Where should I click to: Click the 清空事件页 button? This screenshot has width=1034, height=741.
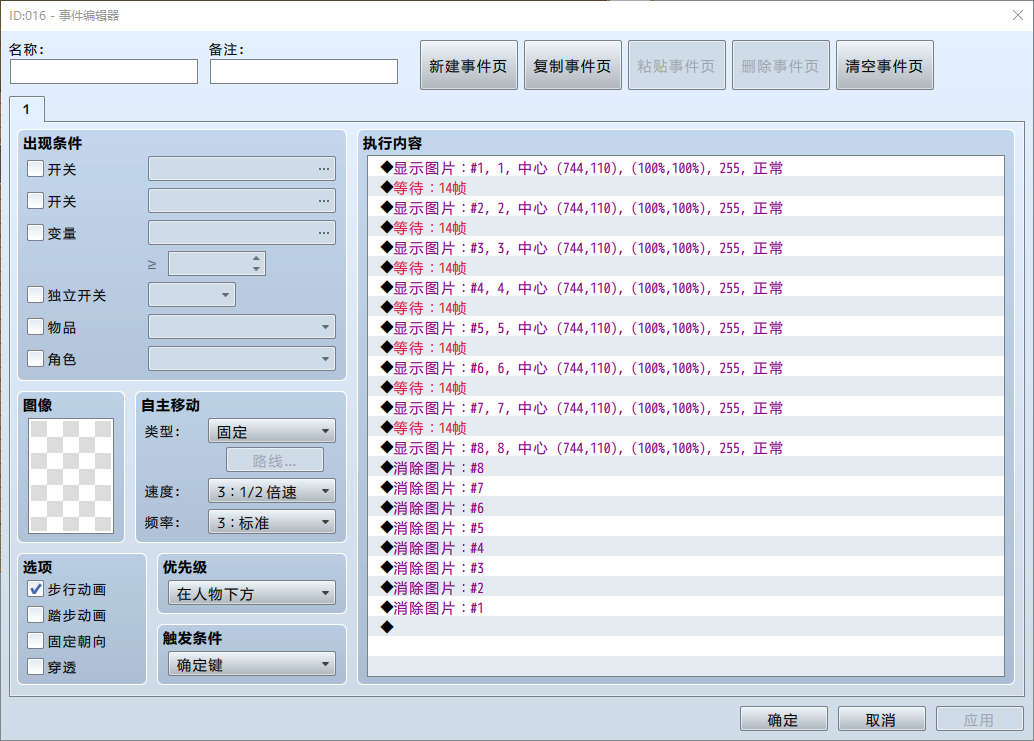pos(884,65)
